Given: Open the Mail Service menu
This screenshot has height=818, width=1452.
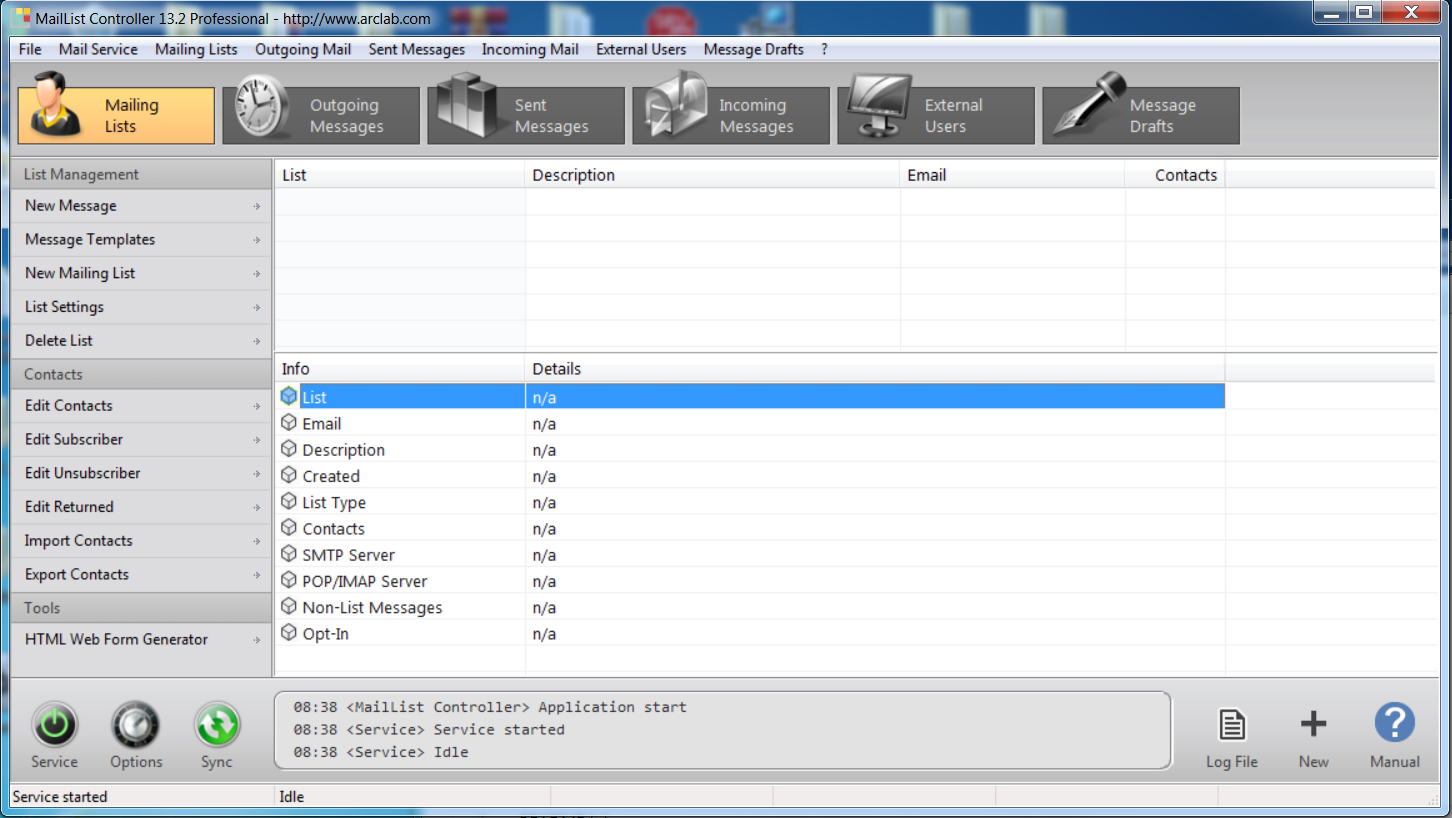Looking at the screenshot, I should (98, 49).
